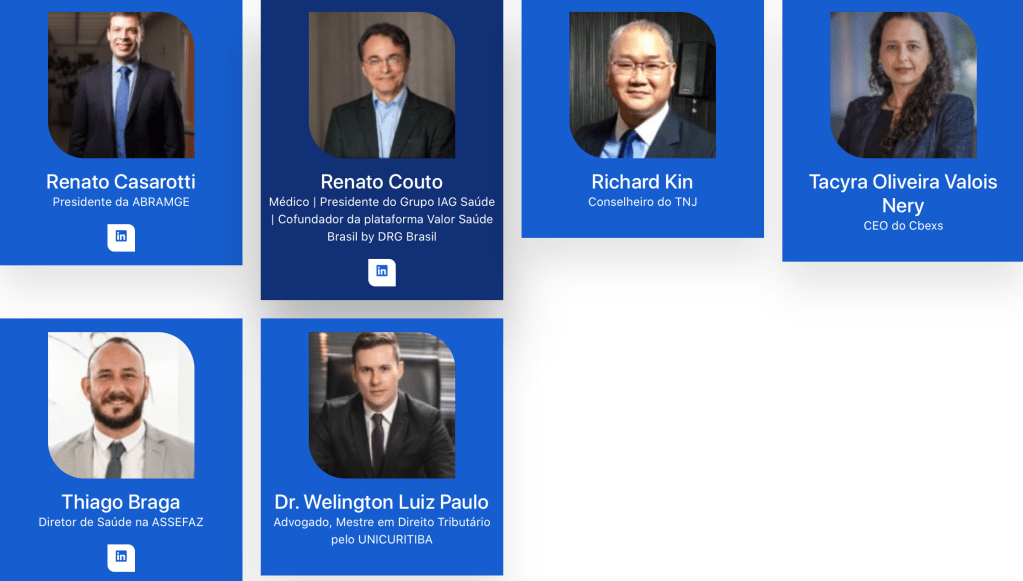This screenshot has width=1023, height=581.
Task: Select the Dr. Welington Luiz Paulo heading
Action: (x=382, y=501)
